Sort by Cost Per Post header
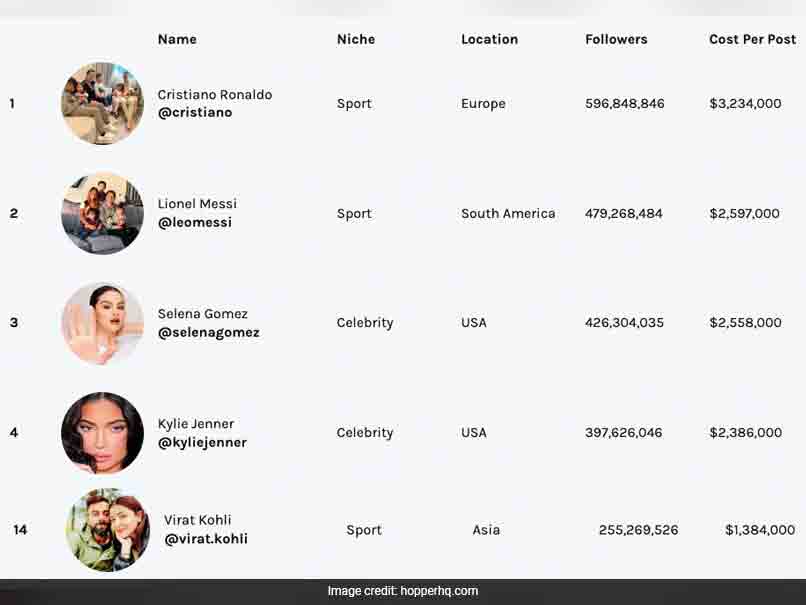This screenshot has width=806, height=605. [x=753, y=39]
